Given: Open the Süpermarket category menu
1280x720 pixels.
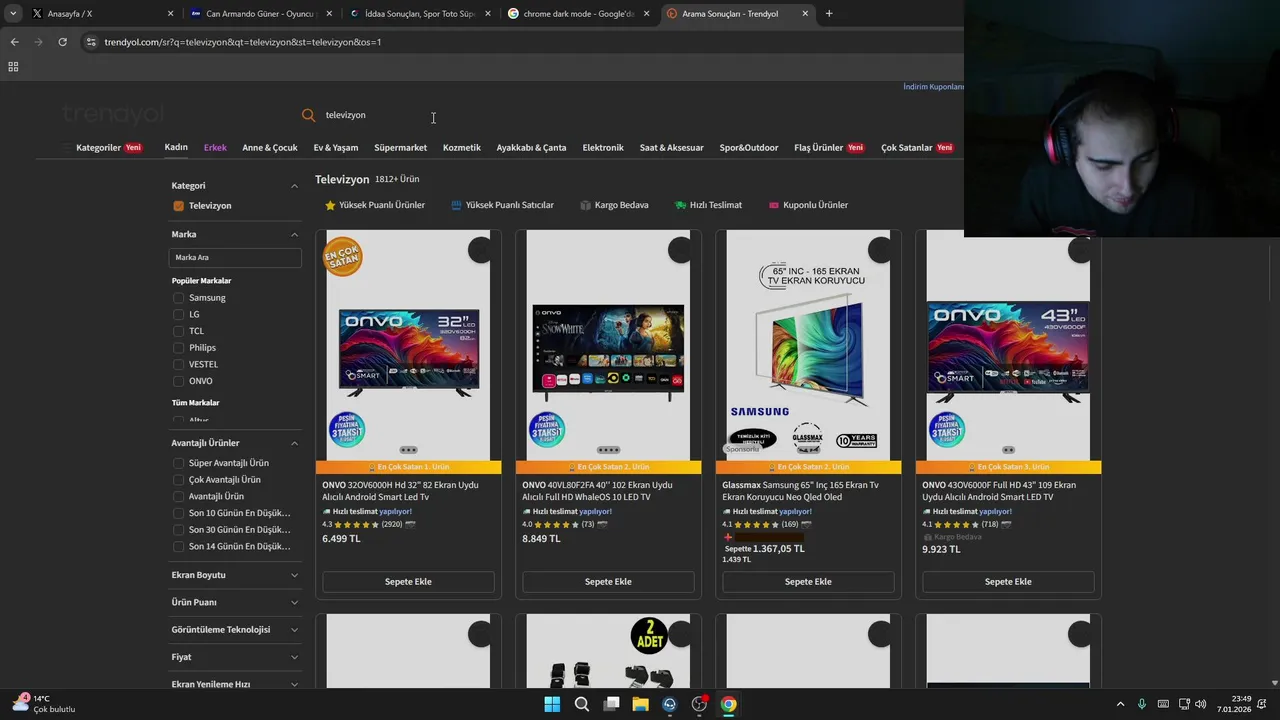Looking at the screenshot, I should (x=400, y=148).
